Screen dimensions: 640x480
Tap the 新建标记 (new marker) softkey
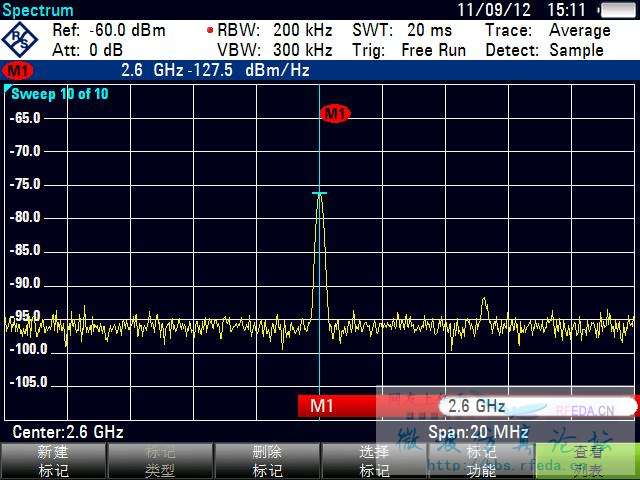53,461
